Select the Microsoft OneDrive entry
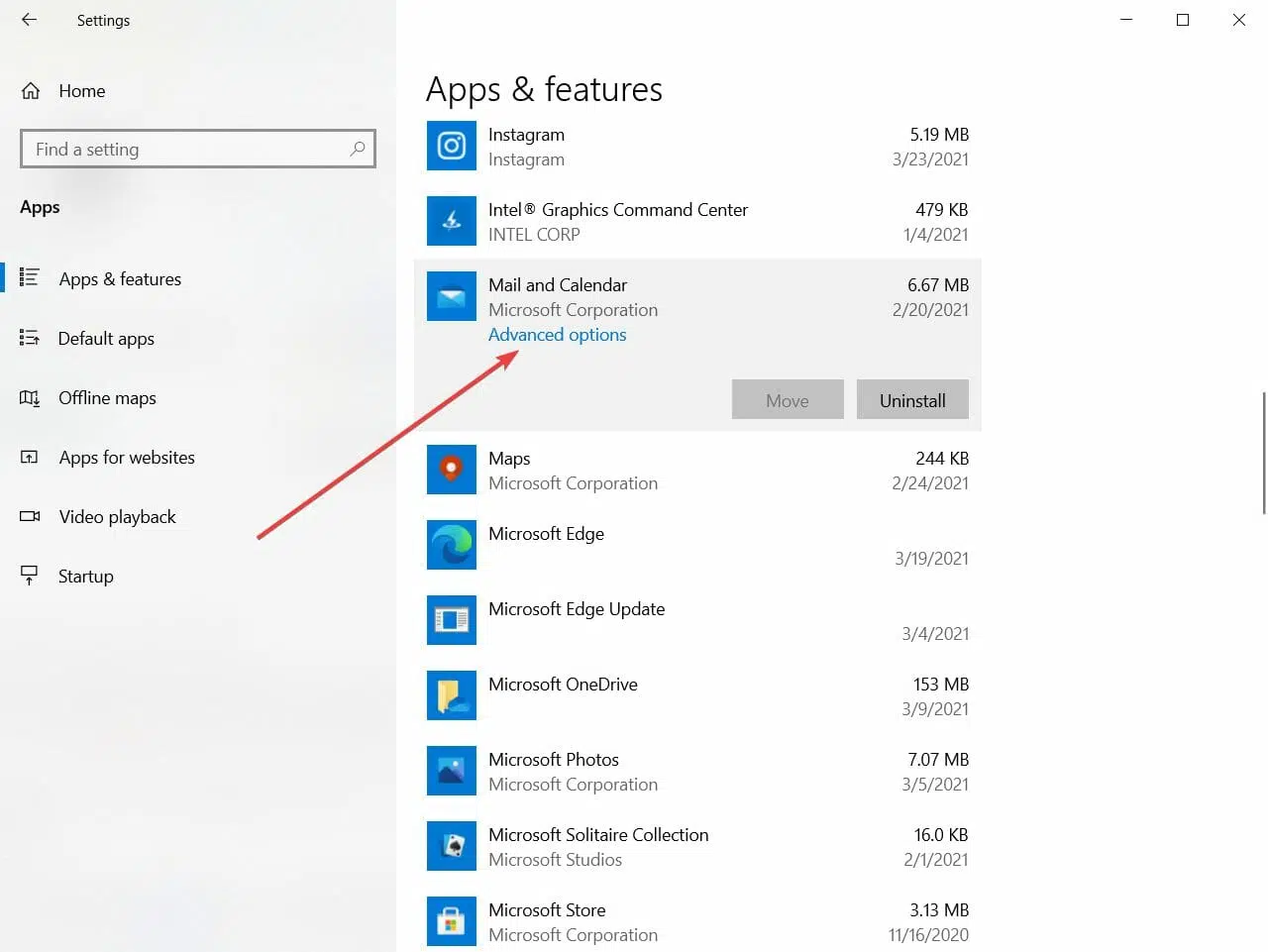This screenshot has width=1268, height=952. (697, 695)
